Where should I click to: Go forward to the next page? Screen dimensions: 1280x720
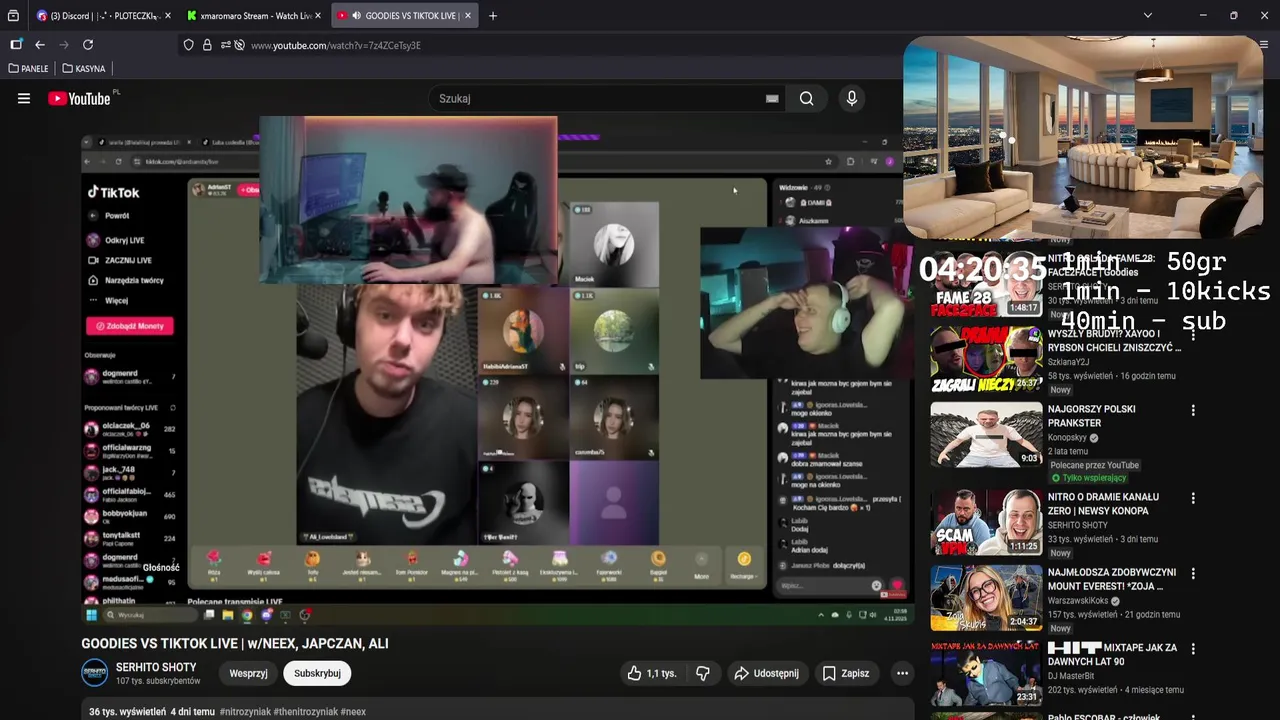click(x=64, y=45)
